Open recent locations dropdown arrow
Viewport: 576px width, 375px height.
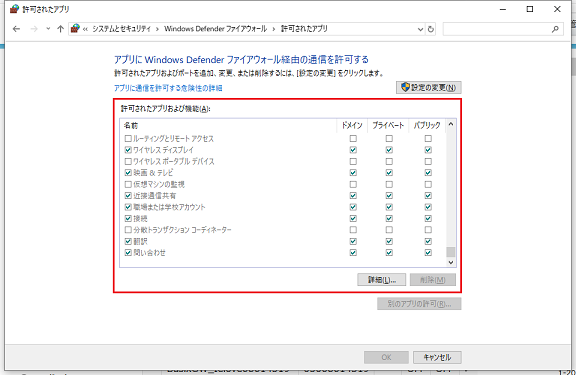tap(48, 29)
